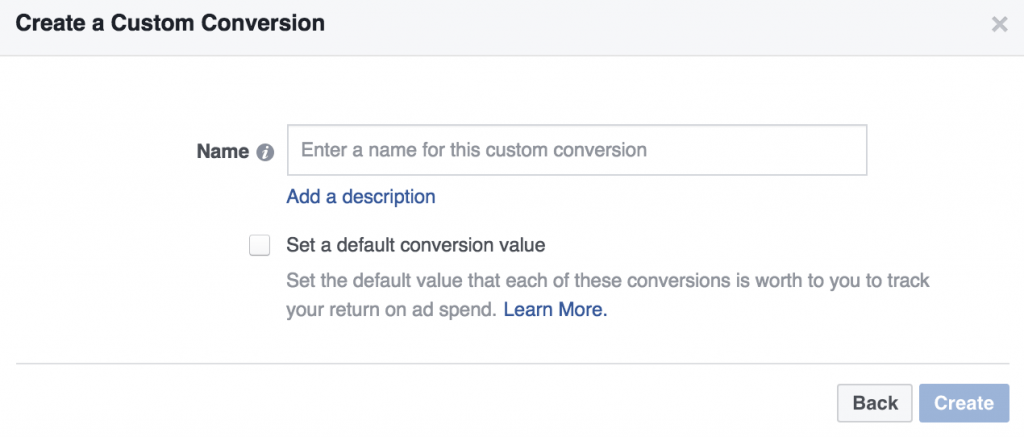Click the word 'description' in the link
The width and height of the screenshot is (1024, 437).
click(x=389, y=197)
